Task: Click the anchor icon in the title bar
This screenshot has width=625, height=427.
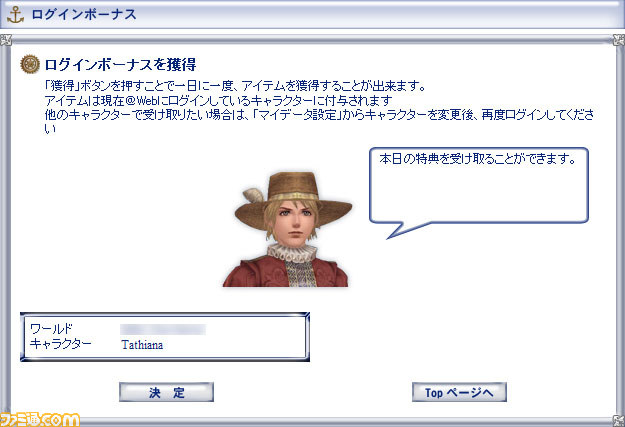Action: click(16, 15)
